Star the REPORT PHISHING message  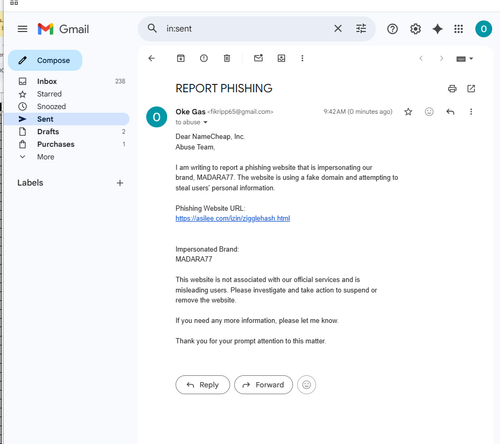[x=408, y=112]
